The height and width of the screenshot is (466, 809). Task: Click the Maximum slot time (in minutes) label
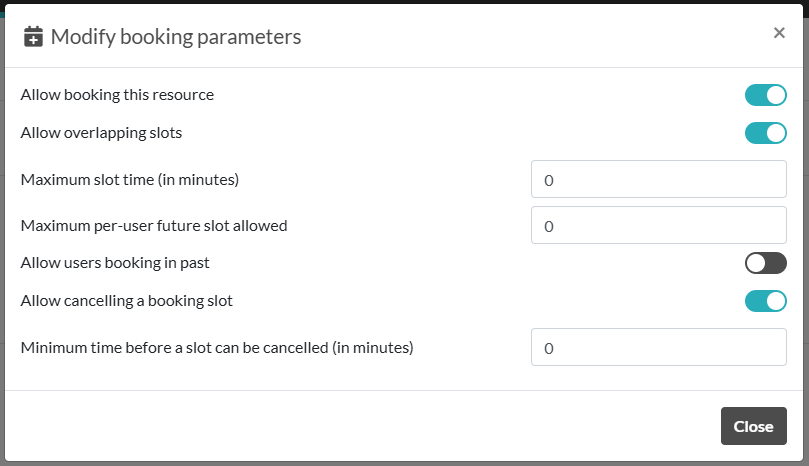(129, 180)
